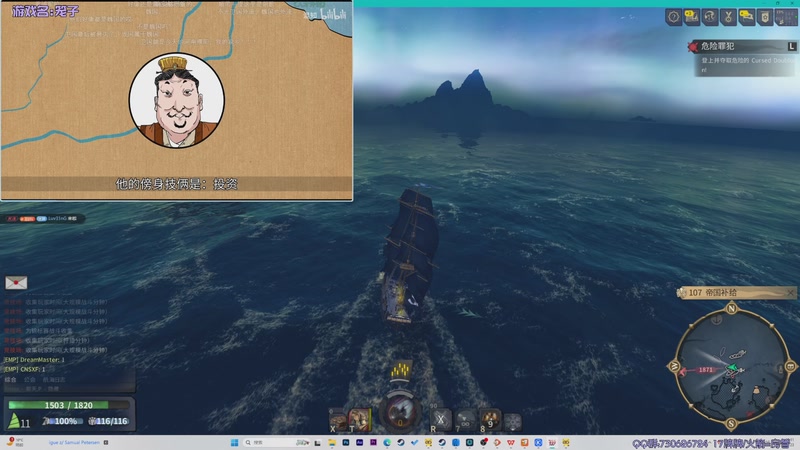Select slot 8 ammo with count 9
The image size is (800, 450).
pos(490,420)
